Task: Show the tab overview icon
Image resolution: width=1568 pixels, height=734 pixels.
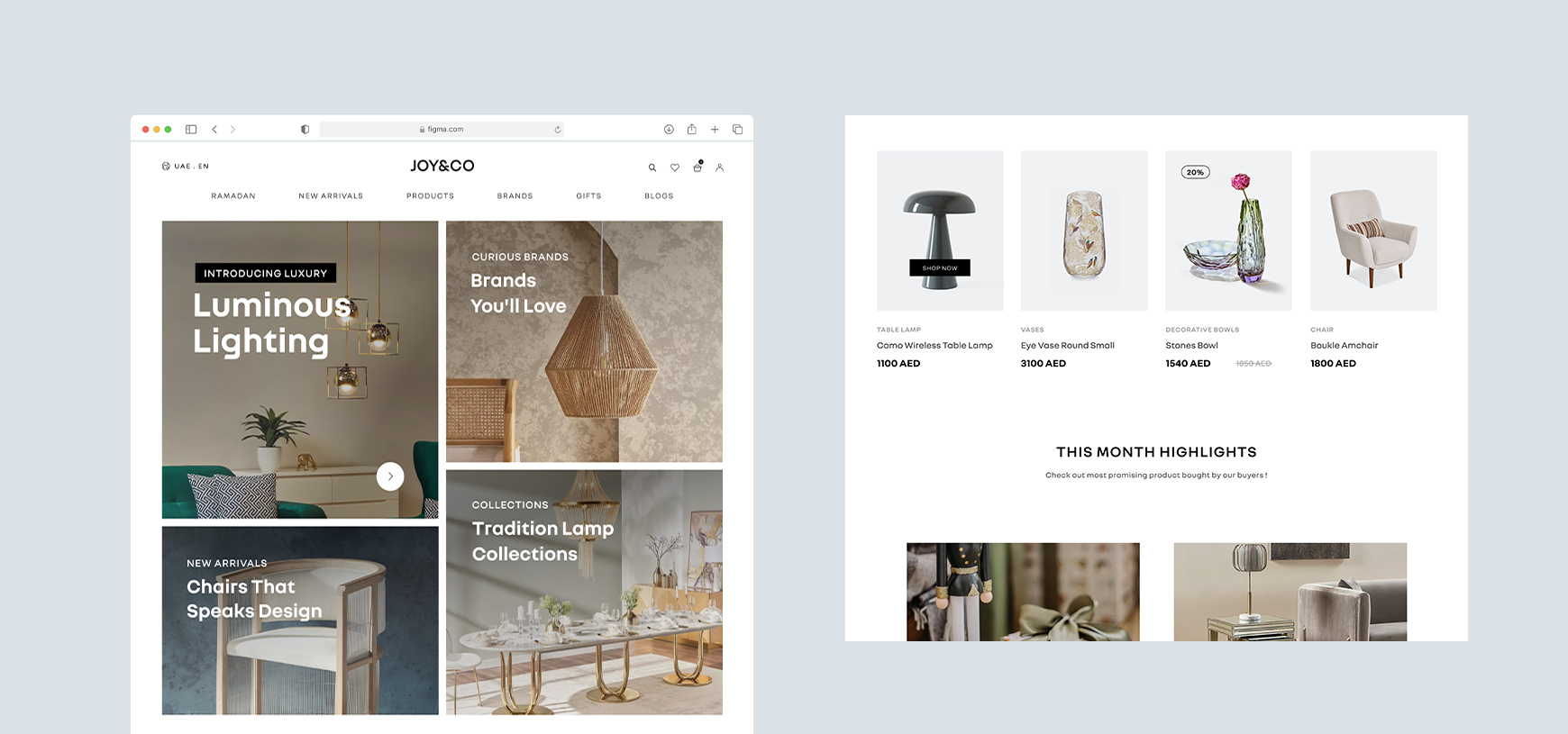Action: (x=738, y=130)
